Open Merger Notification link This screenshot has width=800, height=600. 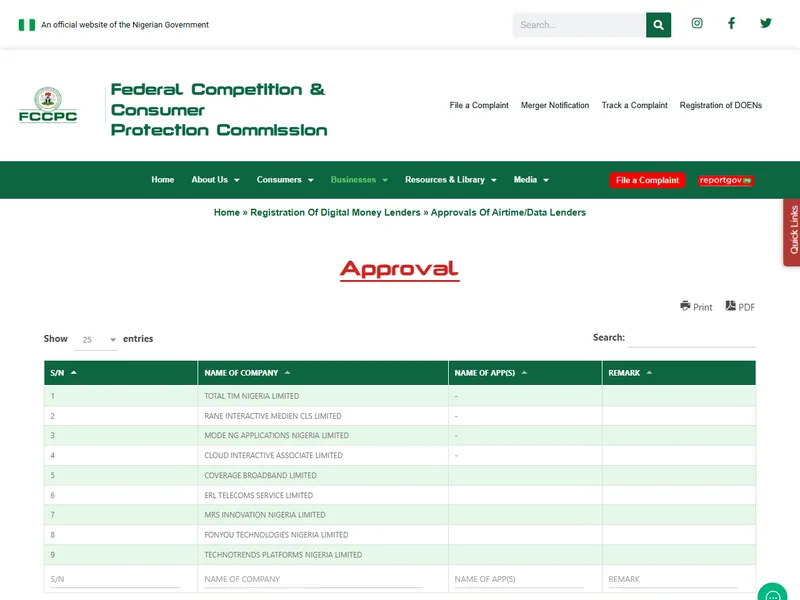(555, 105)
